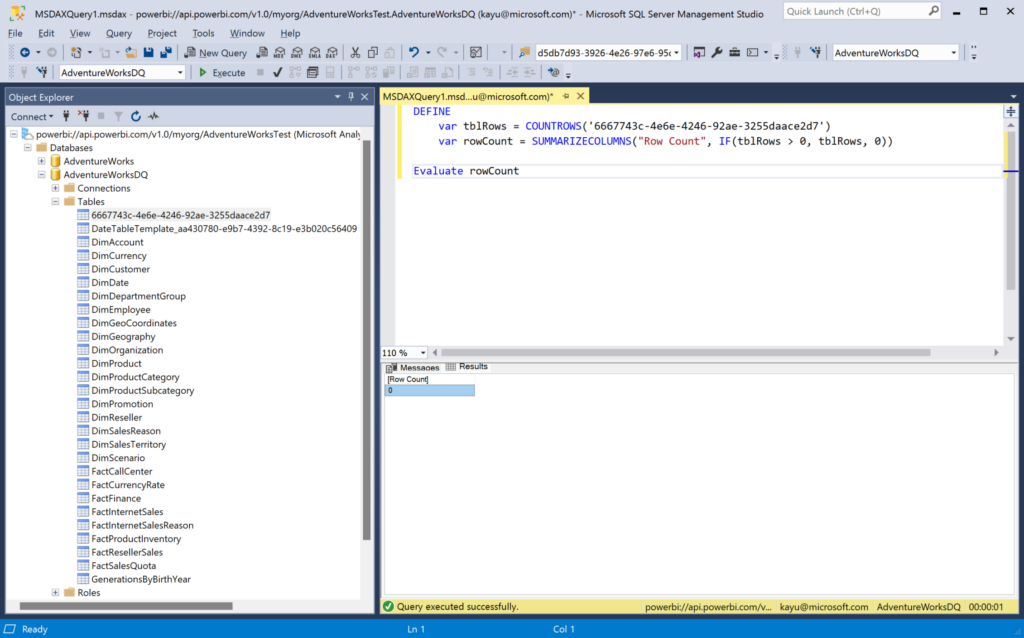Click the Parse checkmark icon
Screen dimensions: 1024x638
[278, 72]
